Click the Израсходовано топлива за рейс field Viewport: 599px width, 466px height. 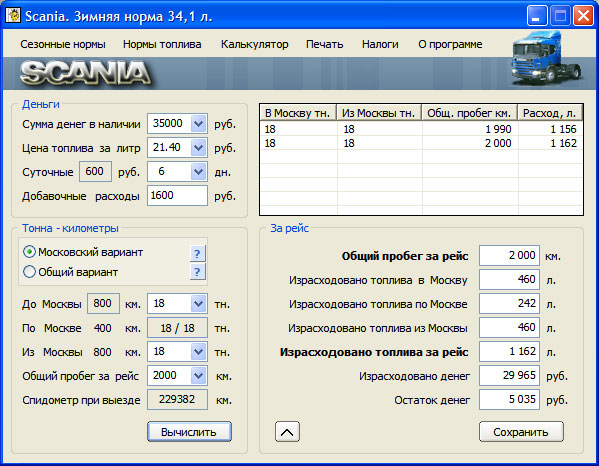(509, 351)
